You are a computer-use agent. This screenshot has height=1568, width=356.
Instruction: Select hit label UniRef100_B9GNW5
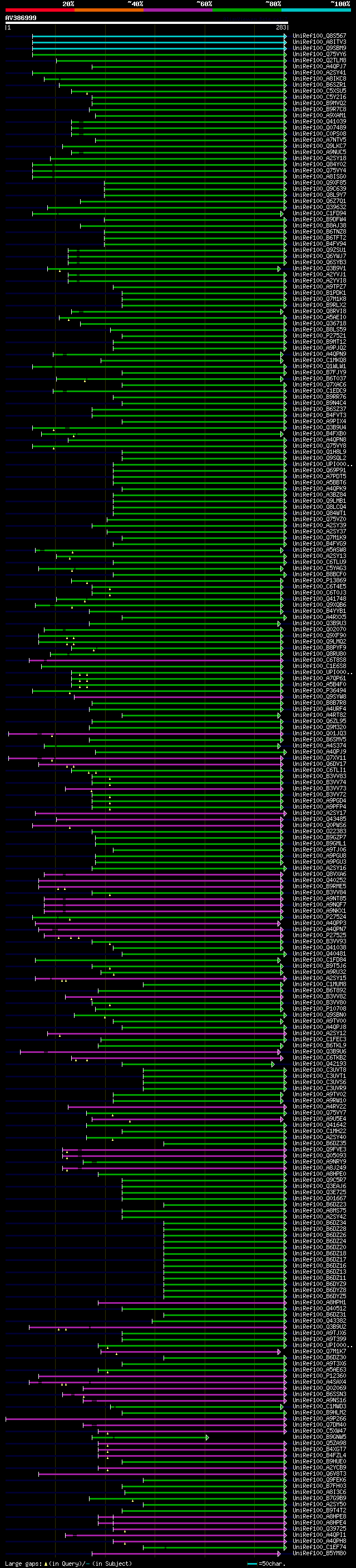[319, 1437]
